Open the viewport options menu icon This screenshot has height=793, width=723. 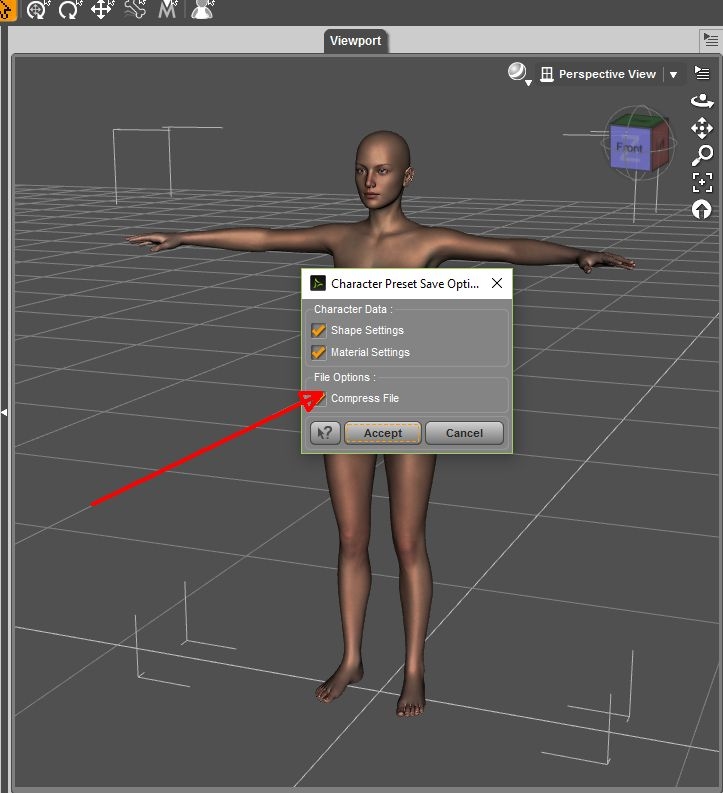(x=702, y=73)
